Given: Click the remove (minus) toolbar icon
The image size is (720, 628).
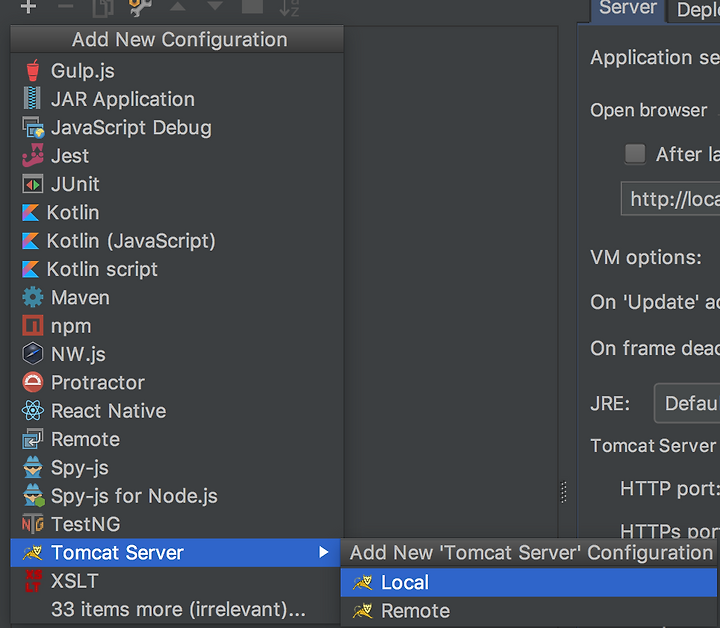Looking at the screenshot, I should 66,6.
